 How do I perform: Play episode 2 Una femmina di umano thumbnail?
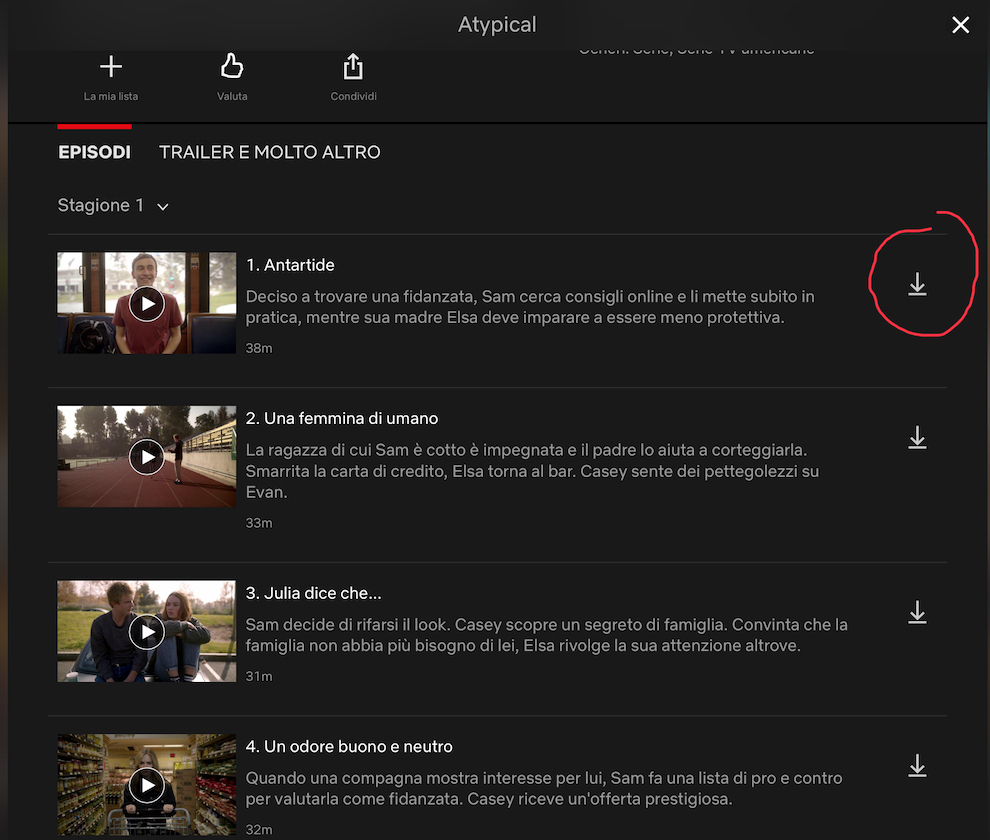coord(146,457)
